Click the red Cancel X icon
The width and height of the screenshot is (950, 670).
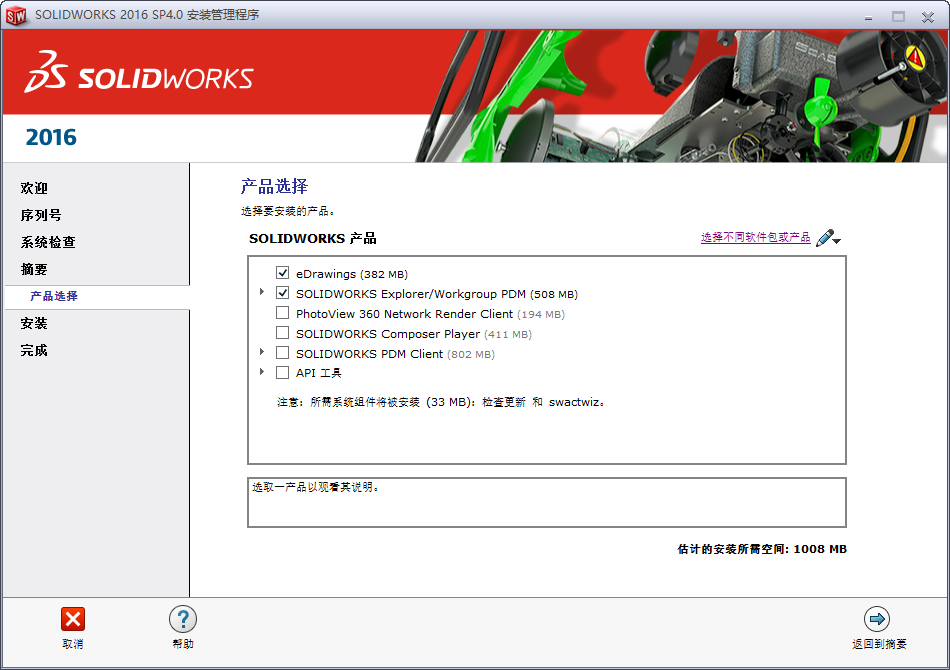point(73,619)
